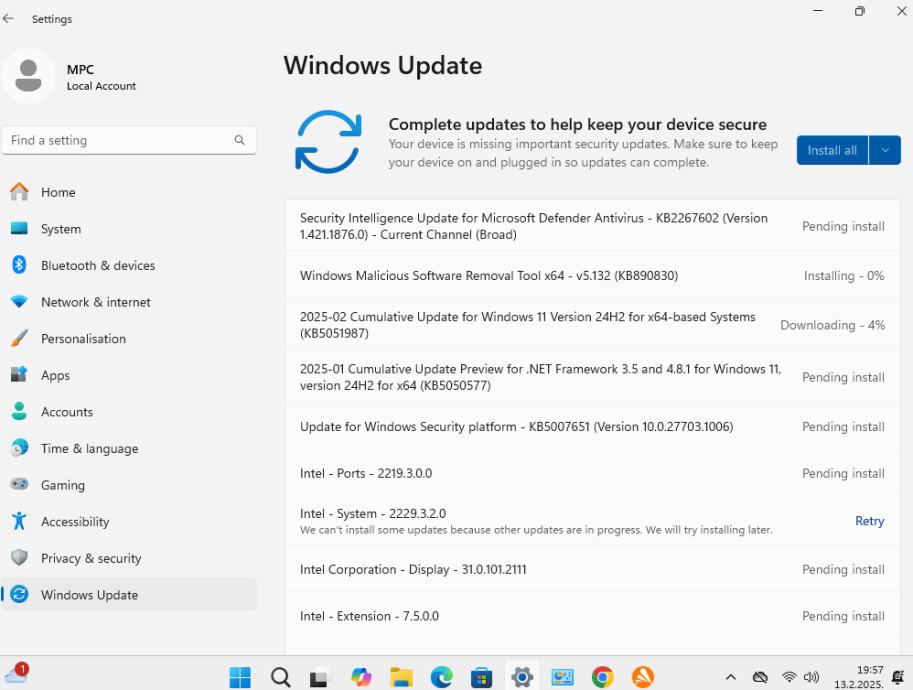Screen dimensions: 913x690
Task: Select Accessibility in the sidebar
Action: [x=129, y=522]
